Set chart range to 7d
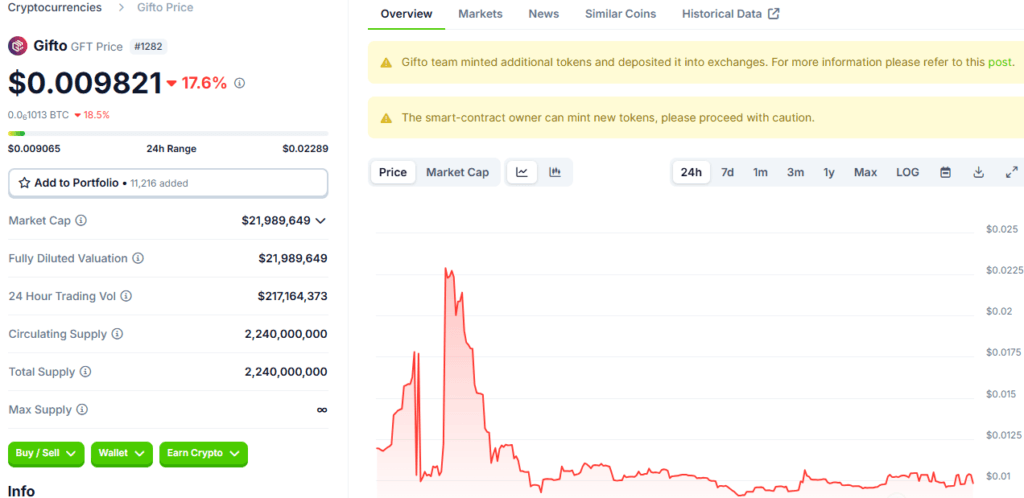Viewport: 1024px width, 498px height. (727, 172)
